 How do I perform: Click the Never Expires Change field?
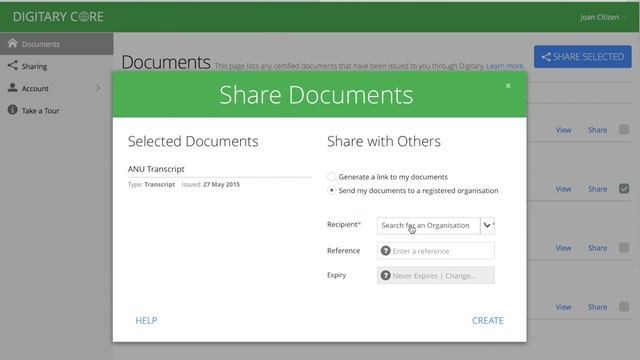coord(436,276)
